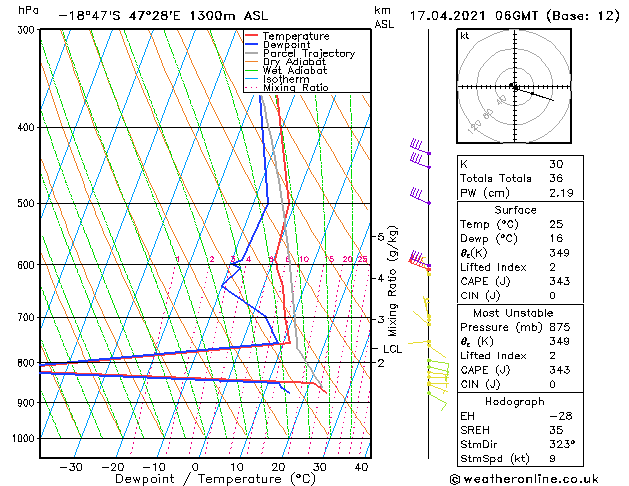Click the K index value 30
Screen dimensions: 629x486
click(x=556, y=164)
